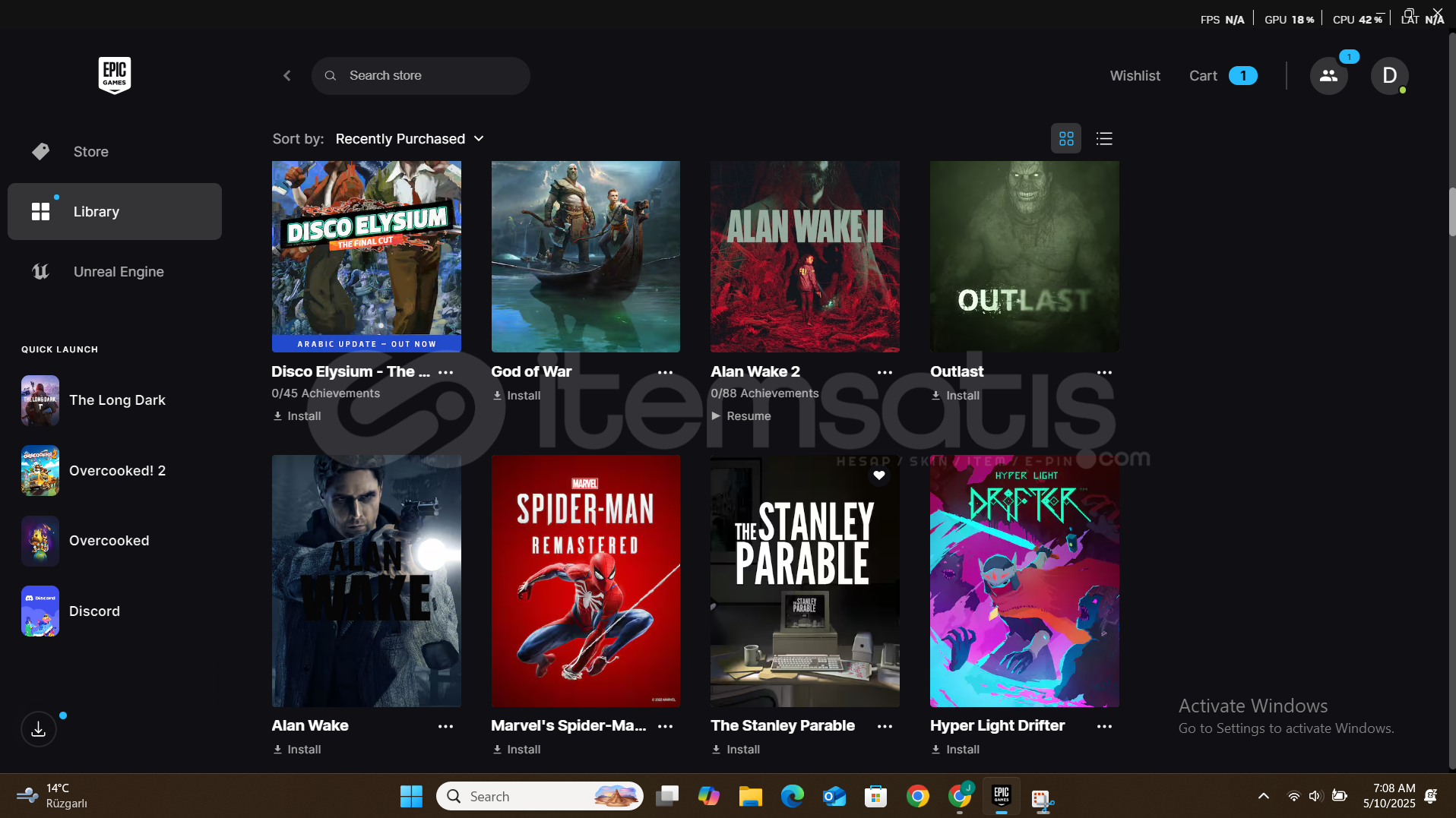Click the Search store field

(x=421, y=76)
